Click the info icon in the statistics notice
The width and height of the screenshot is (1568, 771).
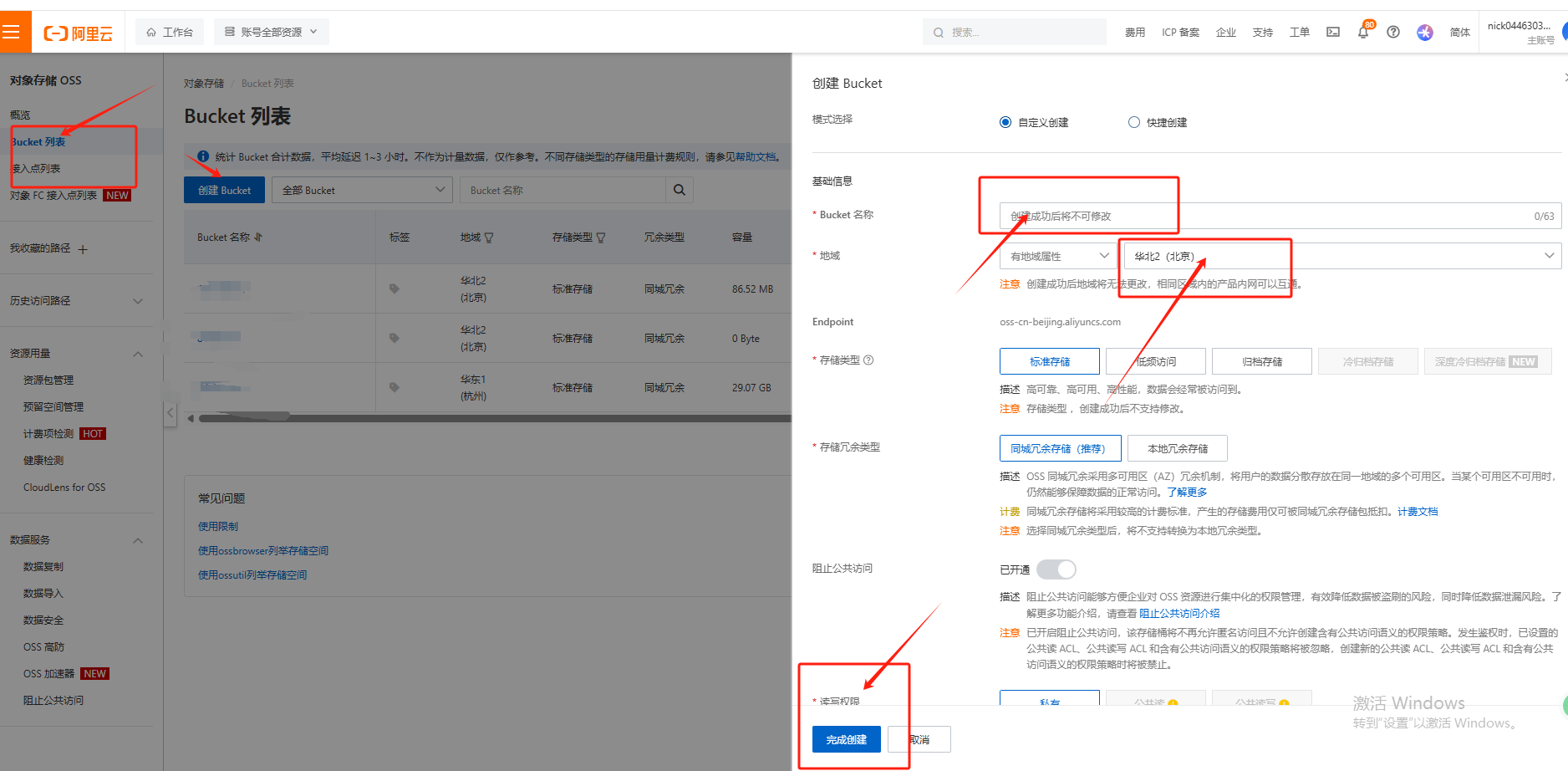pos(203,156)
